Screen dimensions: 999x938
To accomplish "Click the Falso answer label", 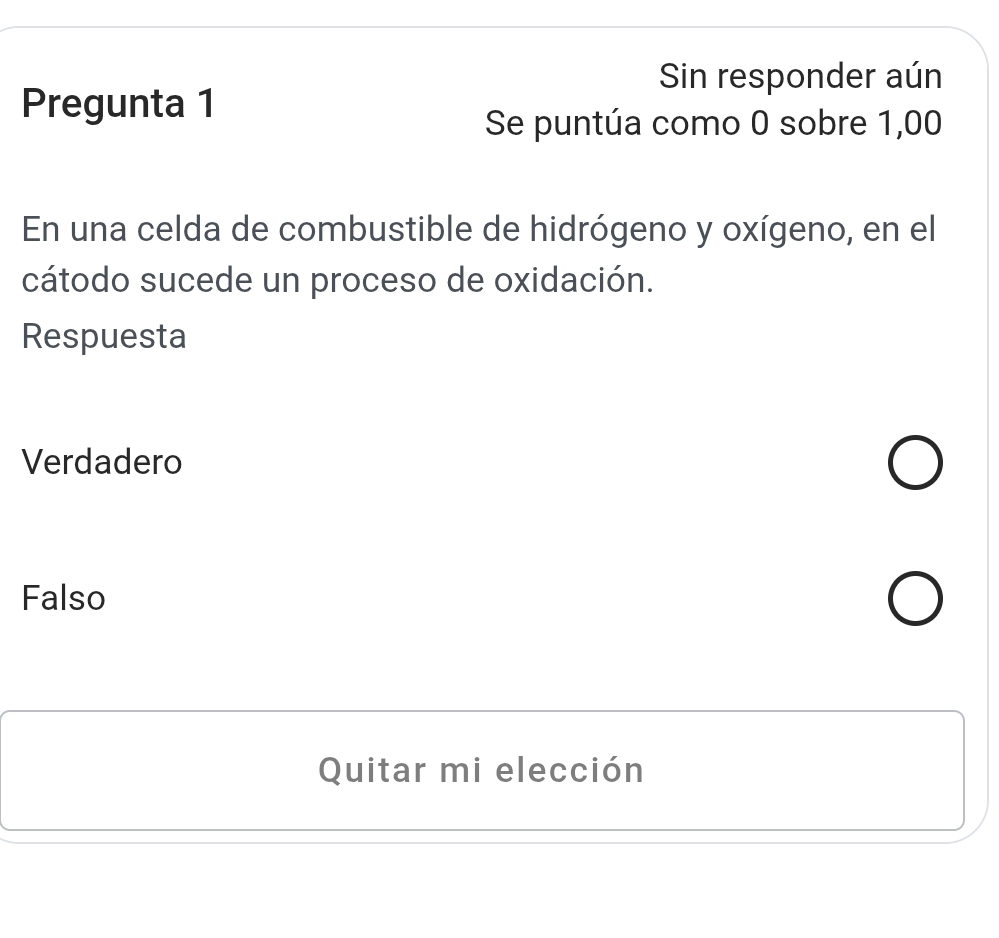I will 64,599.
